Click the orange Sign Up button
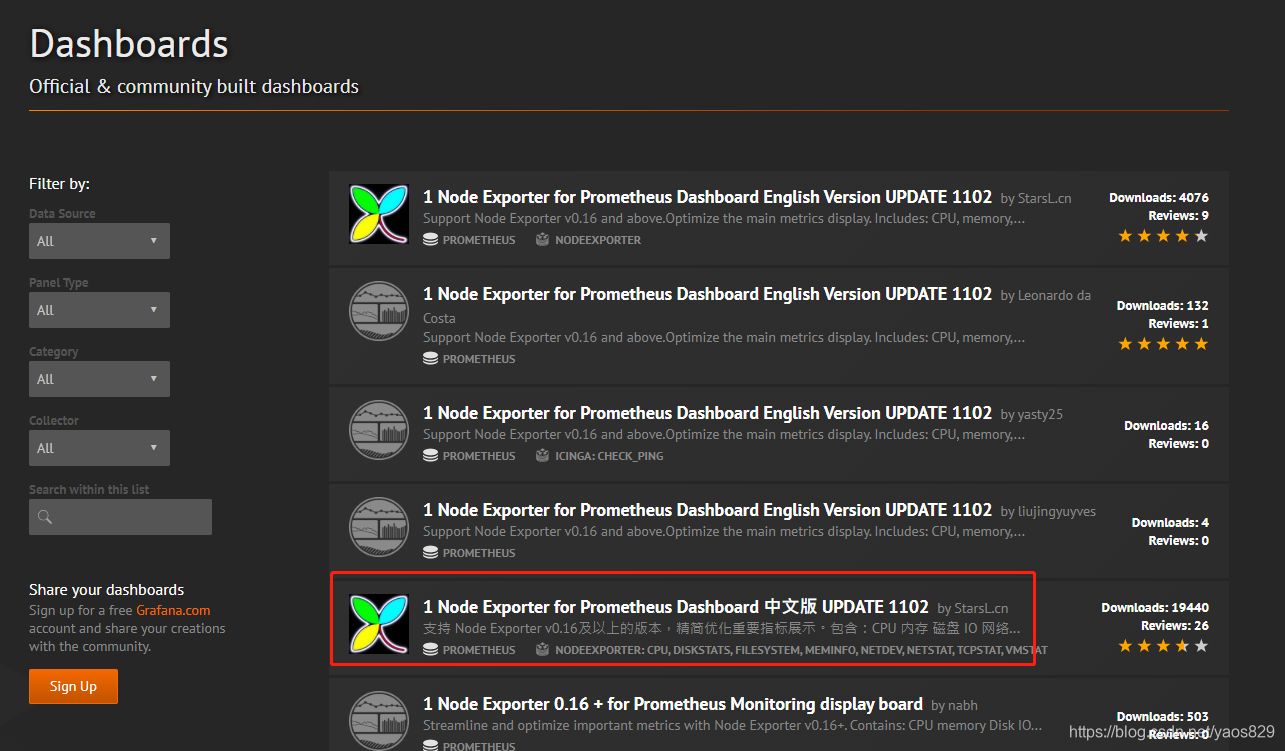This screenshot has height=751, width=1285. pos(73,686)
